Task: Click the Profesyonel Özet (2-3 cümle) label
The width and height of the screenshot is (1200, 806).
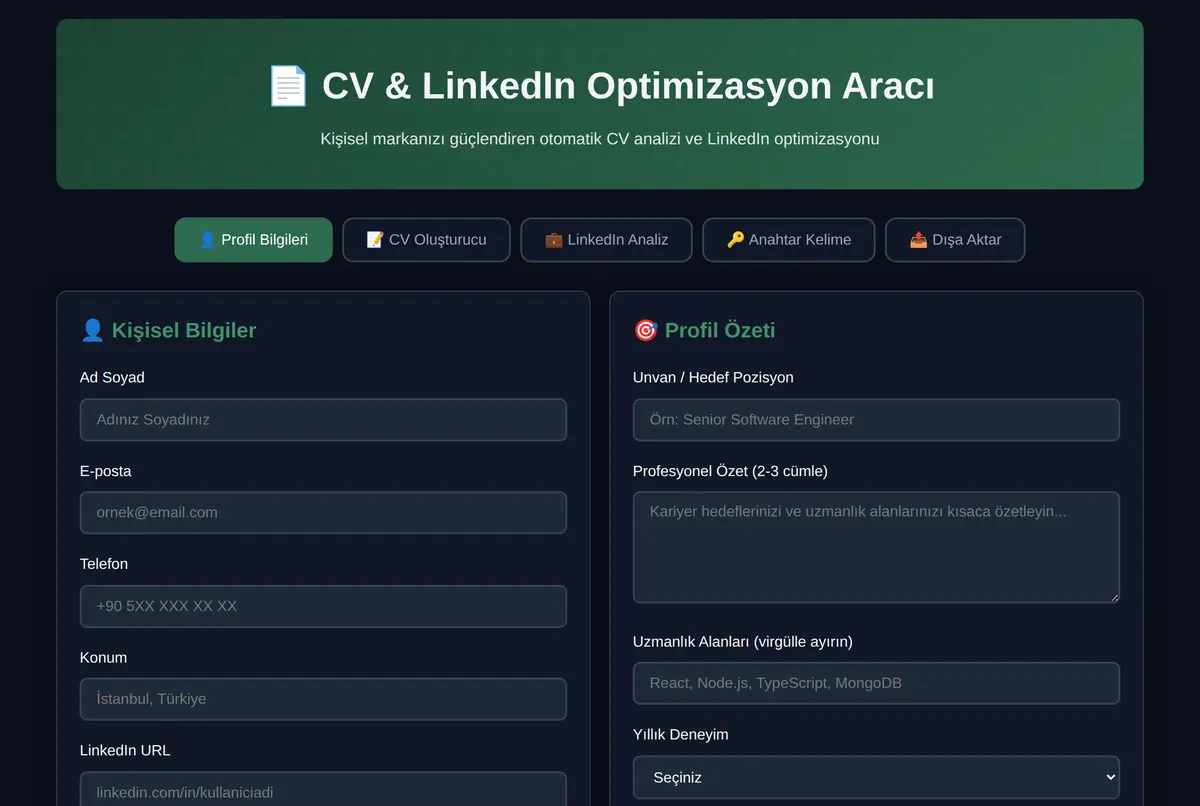Action: pos(730,471)
